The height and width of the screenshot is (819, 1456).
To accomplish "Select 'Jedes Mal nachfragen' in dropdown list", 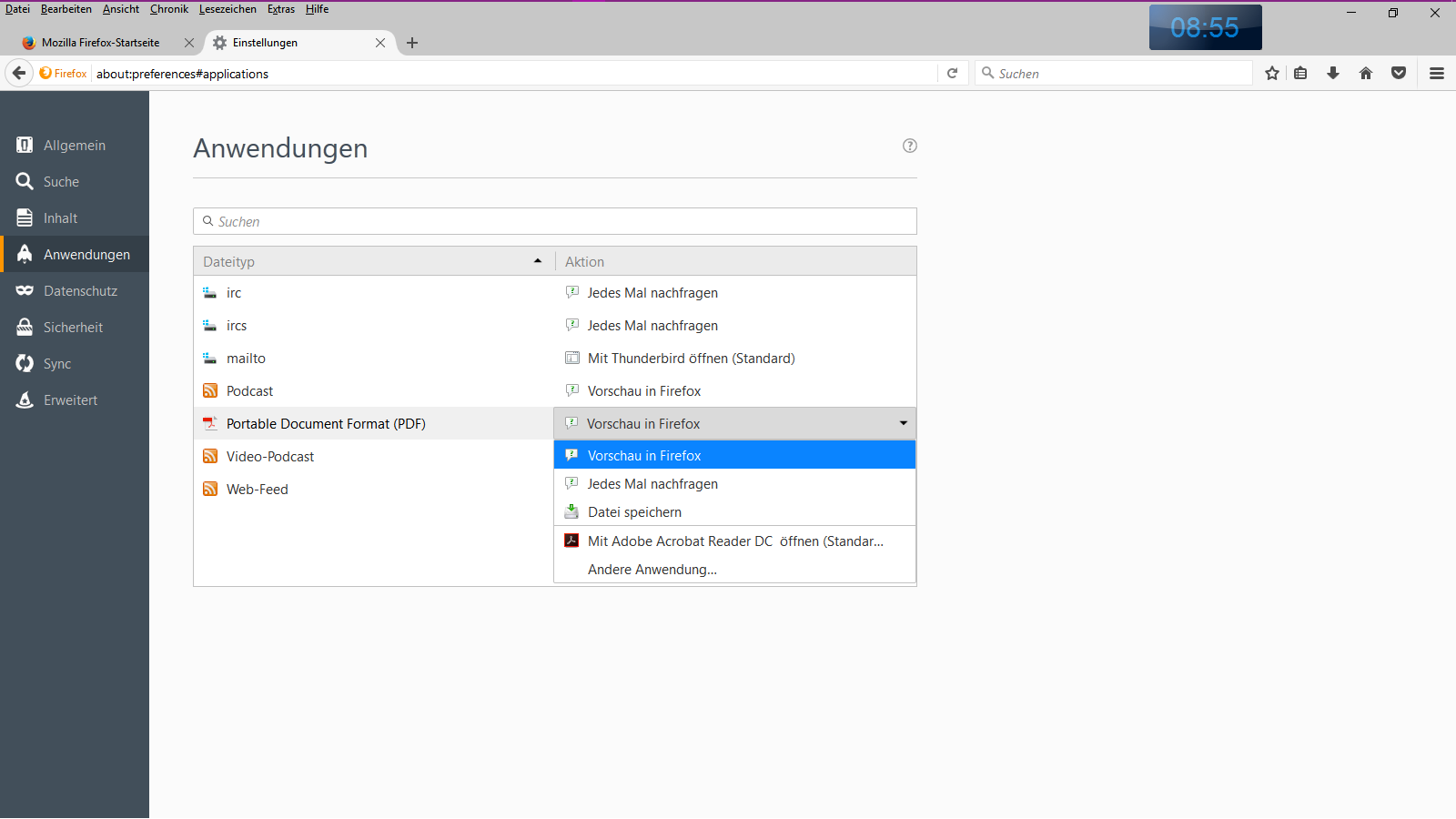I will [x=652, y=484].
